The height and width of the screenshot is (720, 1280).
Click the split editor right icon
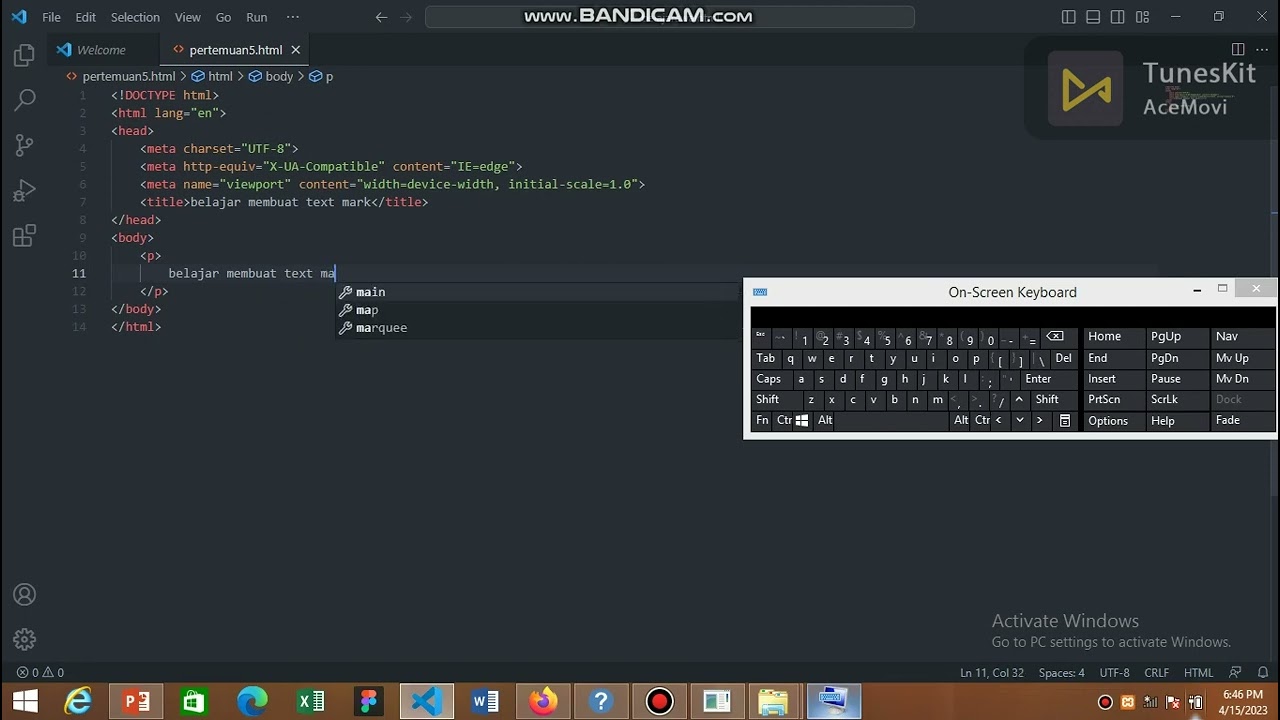pyautogui.click(x=1238, y=49)
